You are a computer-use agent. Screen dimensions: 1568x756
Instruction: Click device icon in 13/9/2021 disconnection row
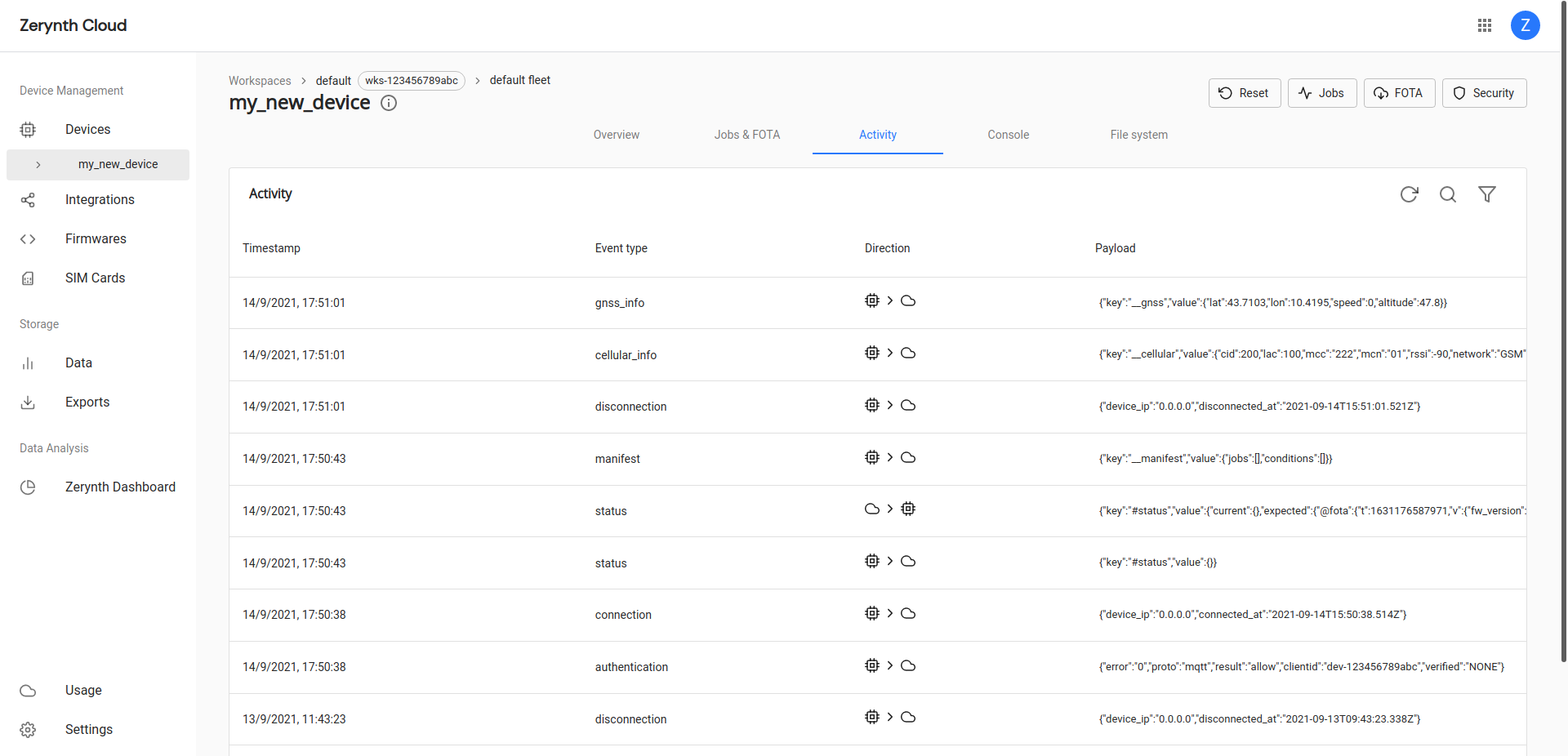click(872, 717)
